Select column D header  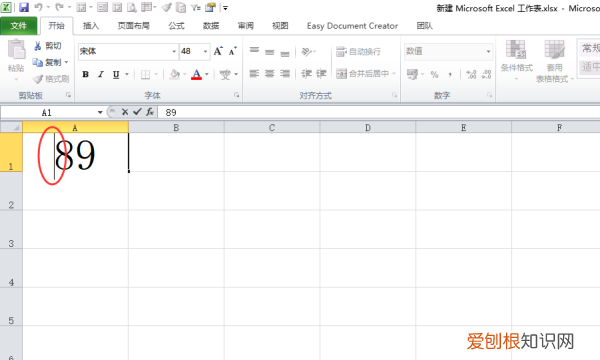tap(368, 127)
